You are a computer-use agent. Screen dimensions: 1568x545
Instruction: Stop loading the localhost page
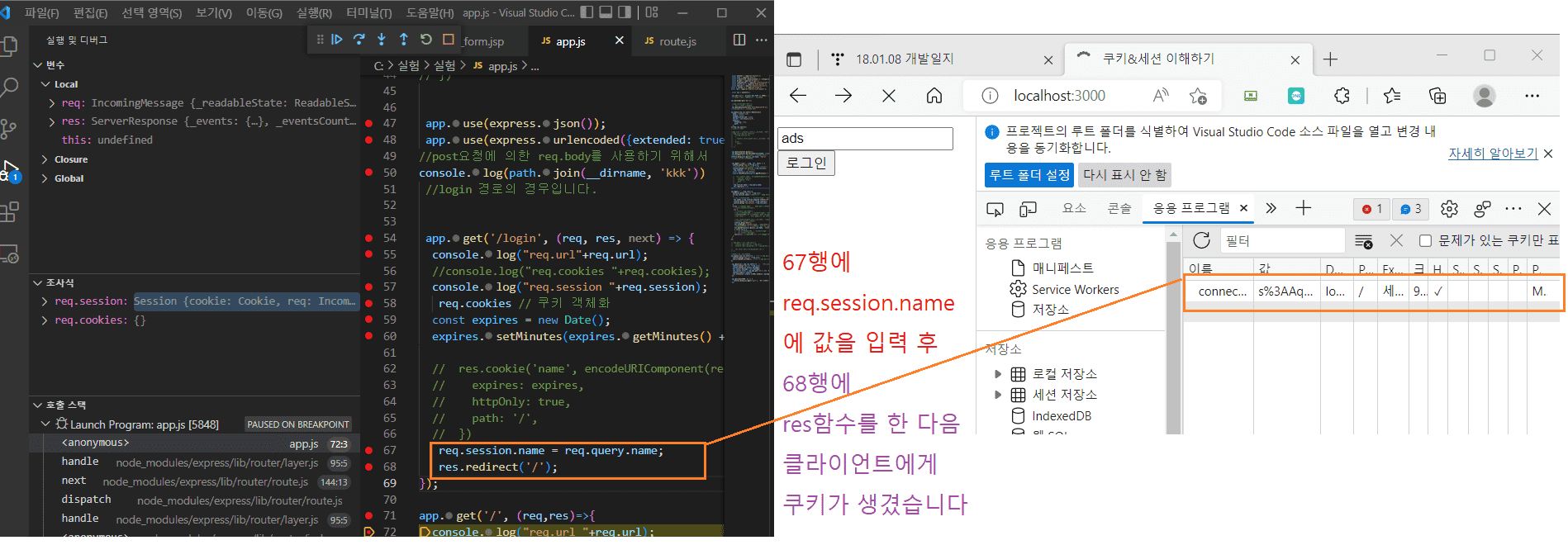point(889,96)
